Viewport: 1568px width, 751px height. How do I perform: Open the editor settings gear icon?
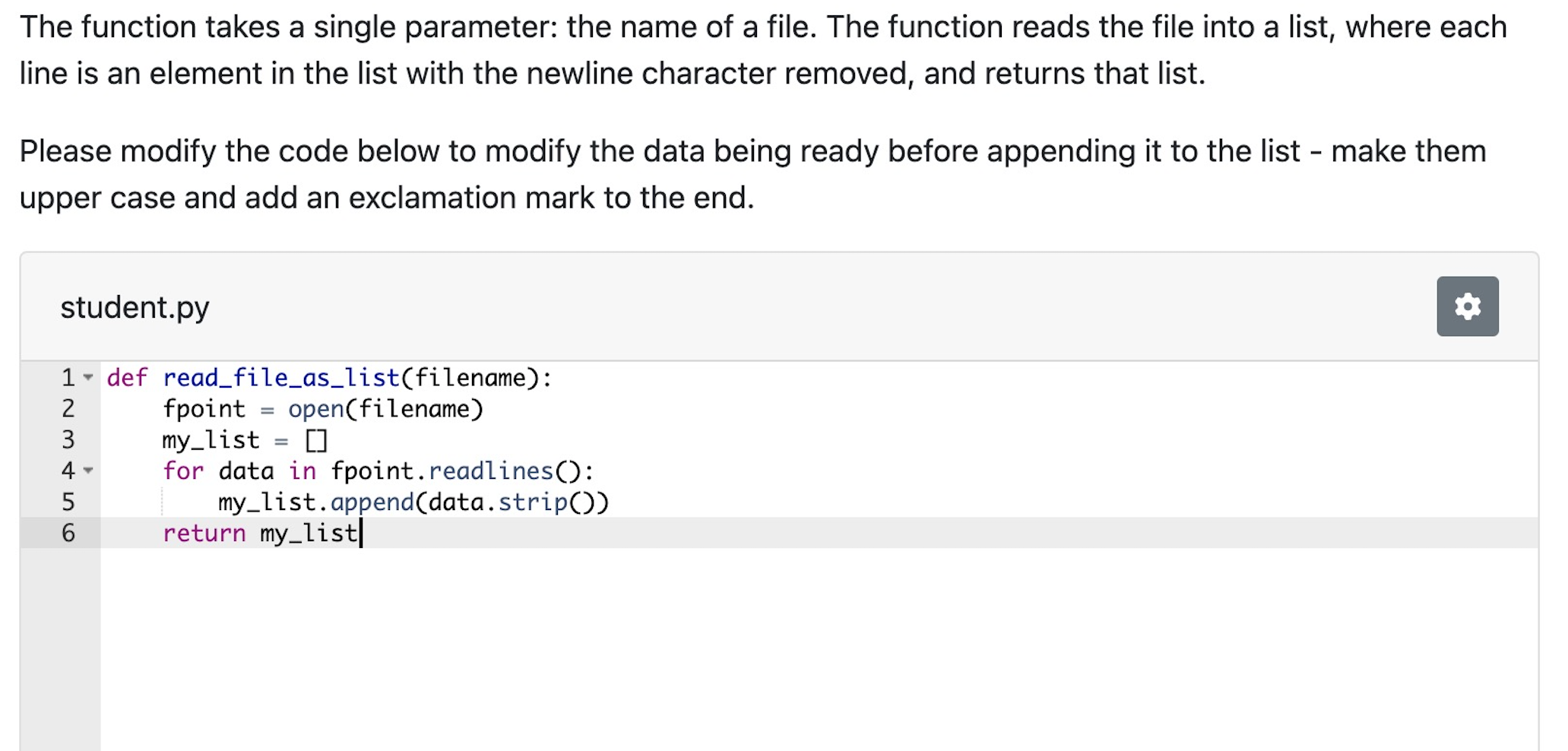(x=1467, y=306)
